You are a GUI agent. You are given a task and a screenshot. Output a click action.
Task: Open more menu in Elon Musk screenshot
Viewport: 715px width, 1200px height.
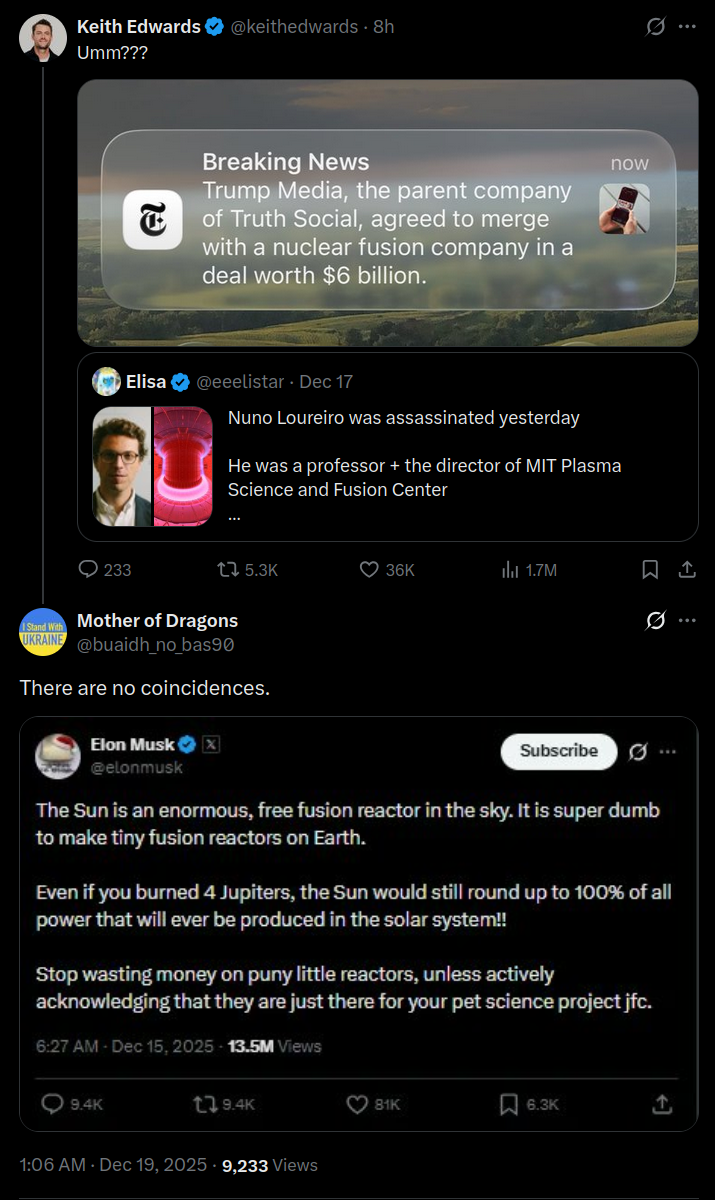point(668,752)
